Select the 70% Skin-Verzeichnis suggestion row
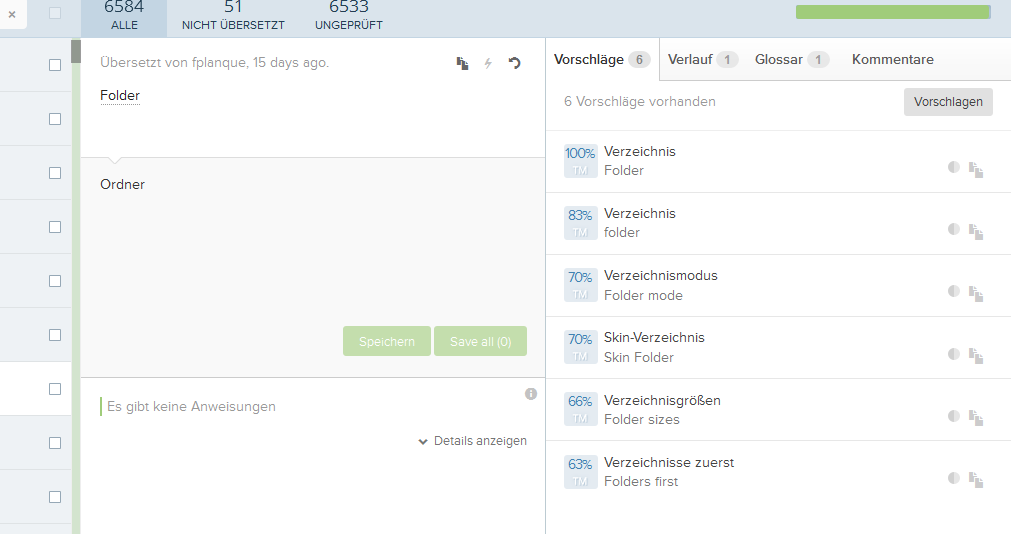 [778, 348]
